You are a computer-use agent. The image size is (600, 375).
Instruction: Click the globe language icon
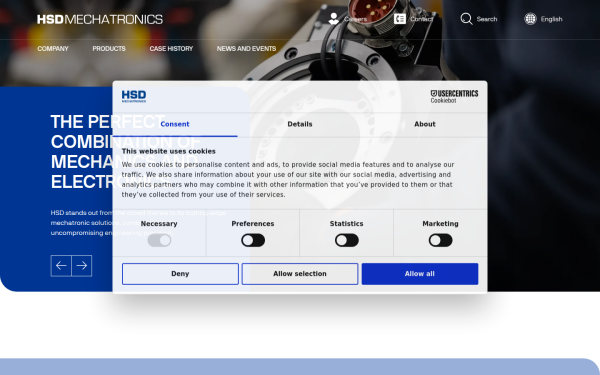[x=530, y=19]
